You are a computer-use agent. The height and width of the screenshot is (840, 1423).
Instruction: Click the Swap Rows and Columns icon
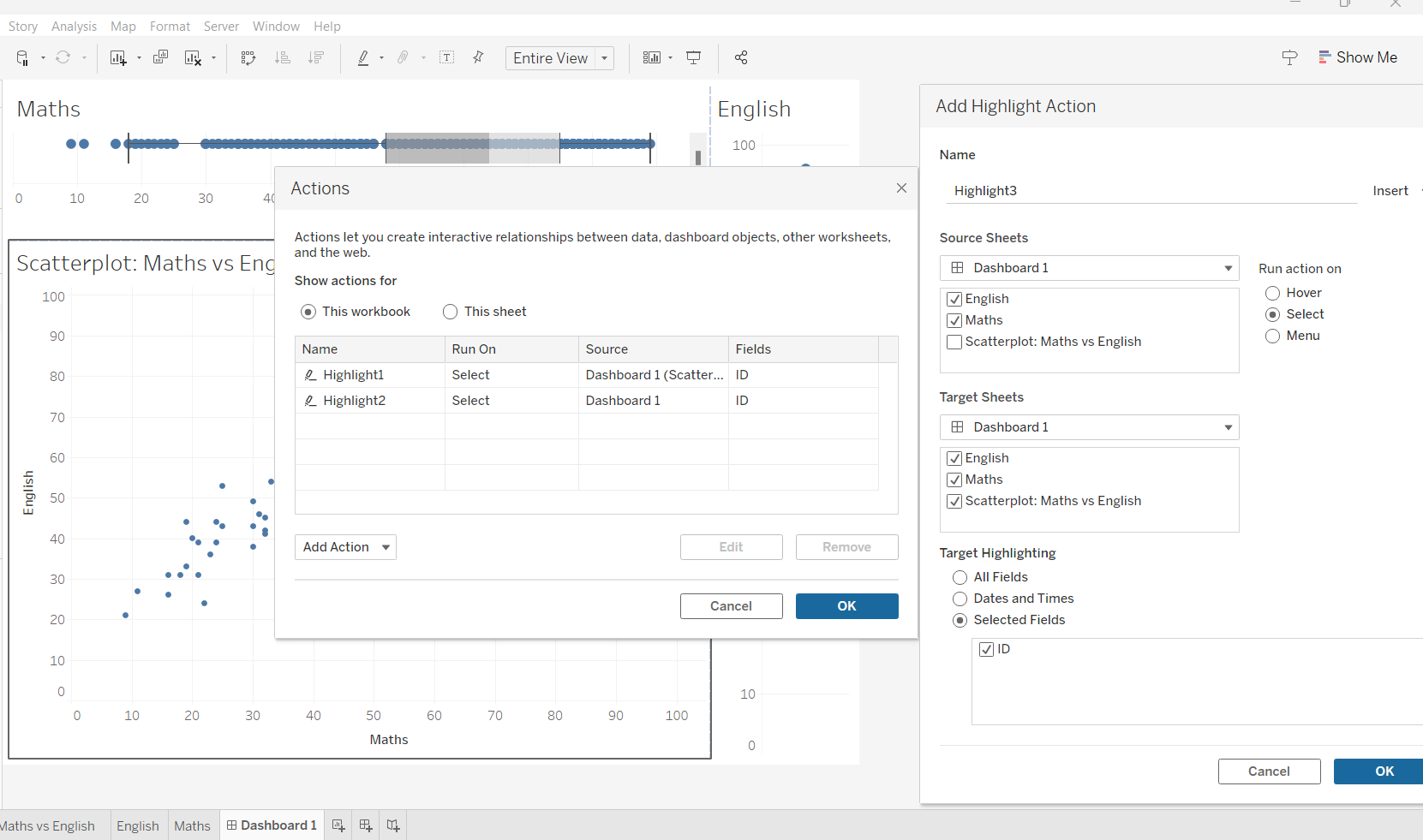(x=248, y=58)
